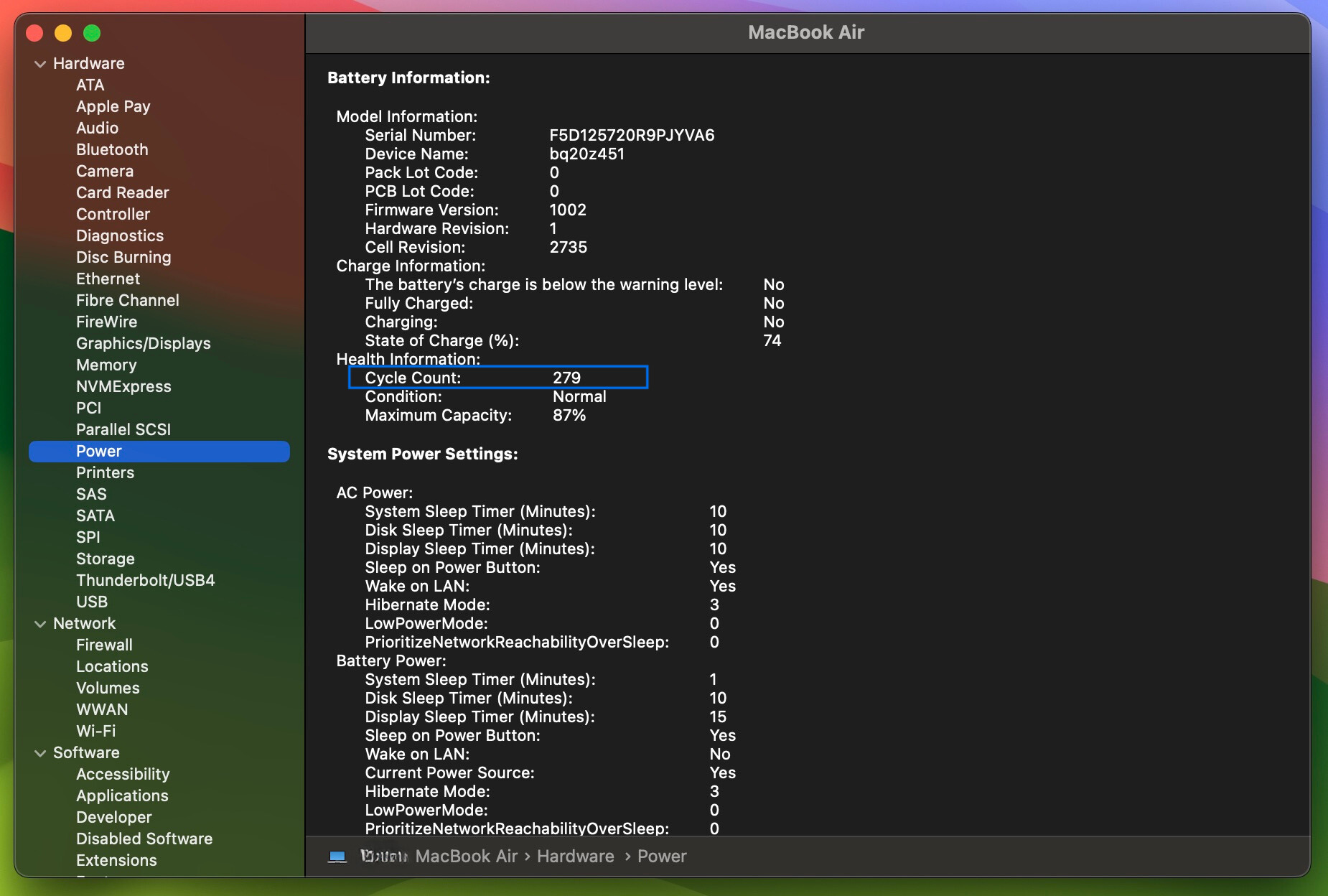Open the NVMExpress entry
The image size is (1328, 896).
pos(123,386)
